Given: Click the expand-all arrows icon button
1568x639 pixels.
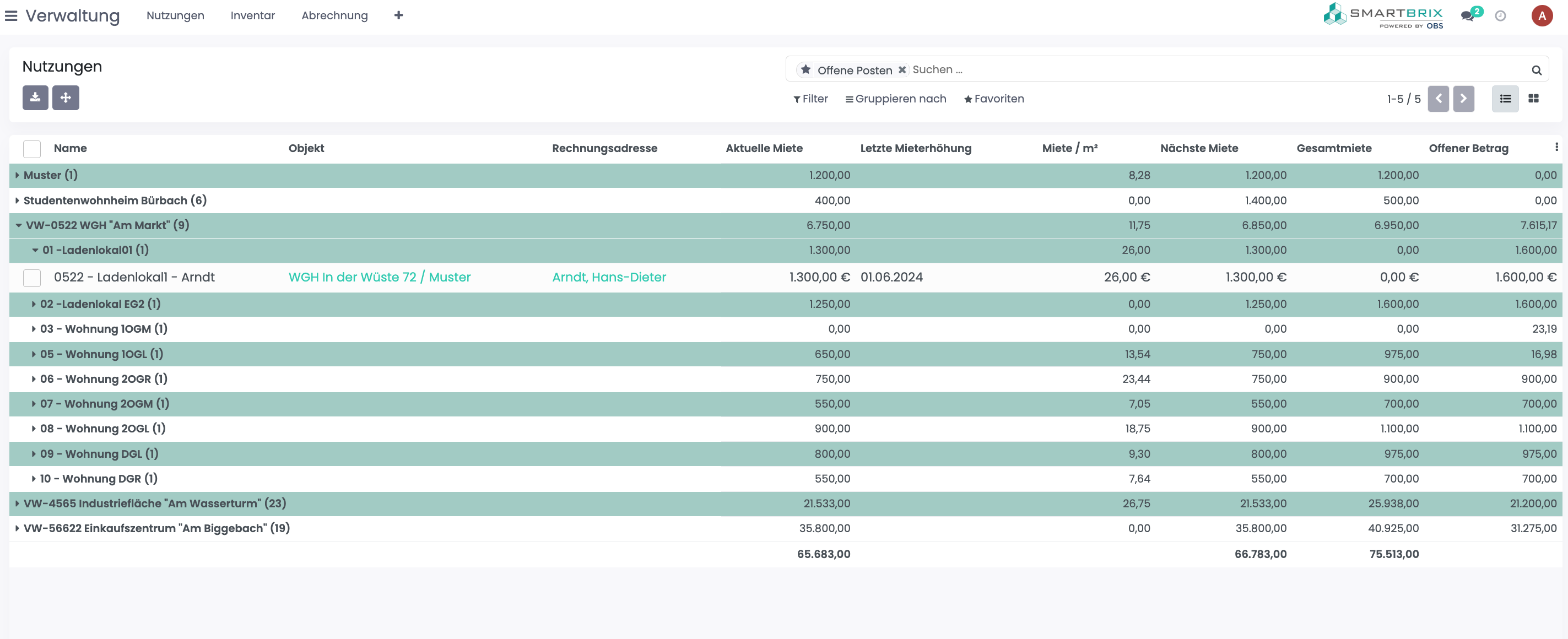Looking at the screenshot, I should click(x=66, y=98).
